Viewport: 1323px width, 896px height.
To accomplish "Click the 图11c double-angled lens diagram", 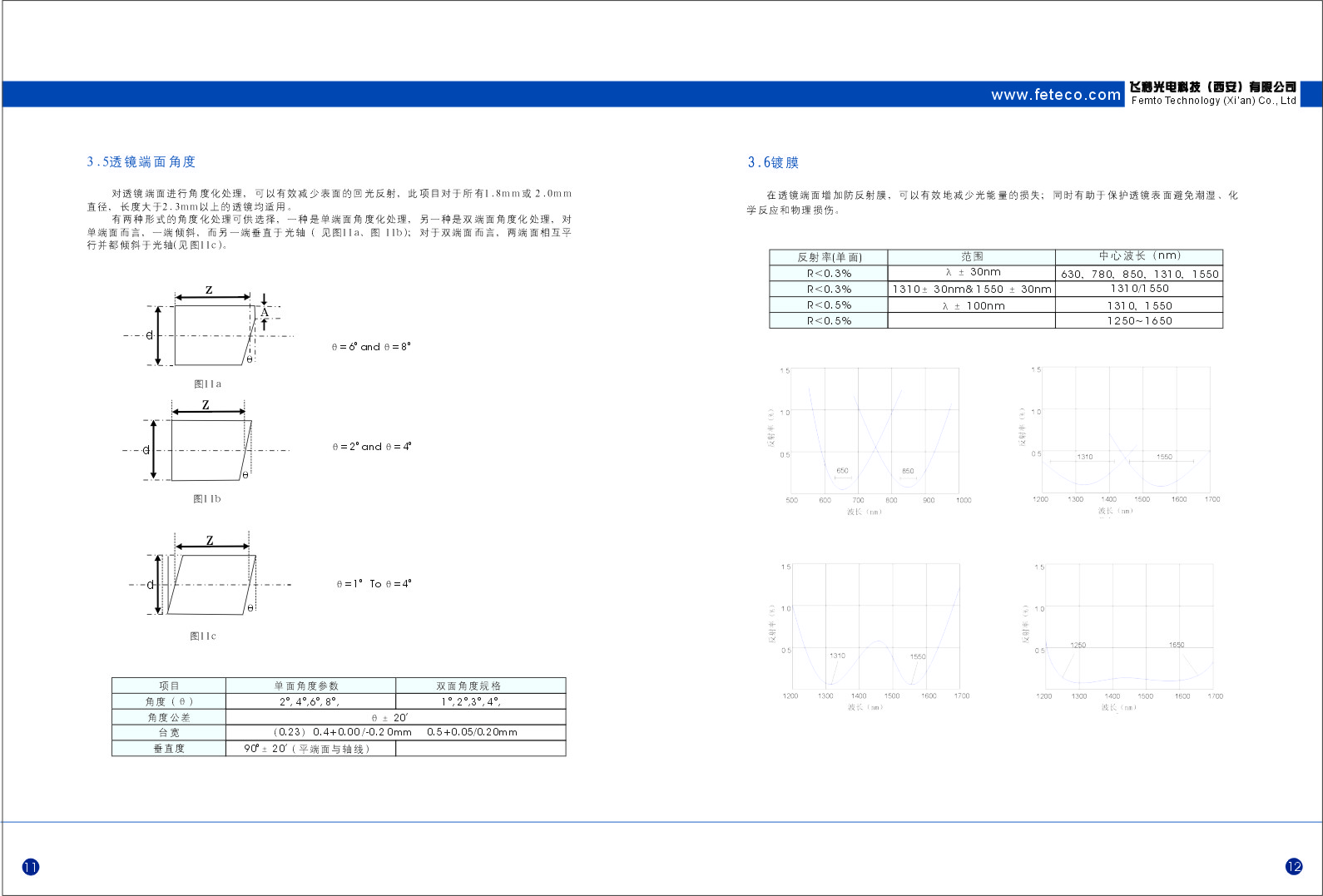I will point(210,584).
